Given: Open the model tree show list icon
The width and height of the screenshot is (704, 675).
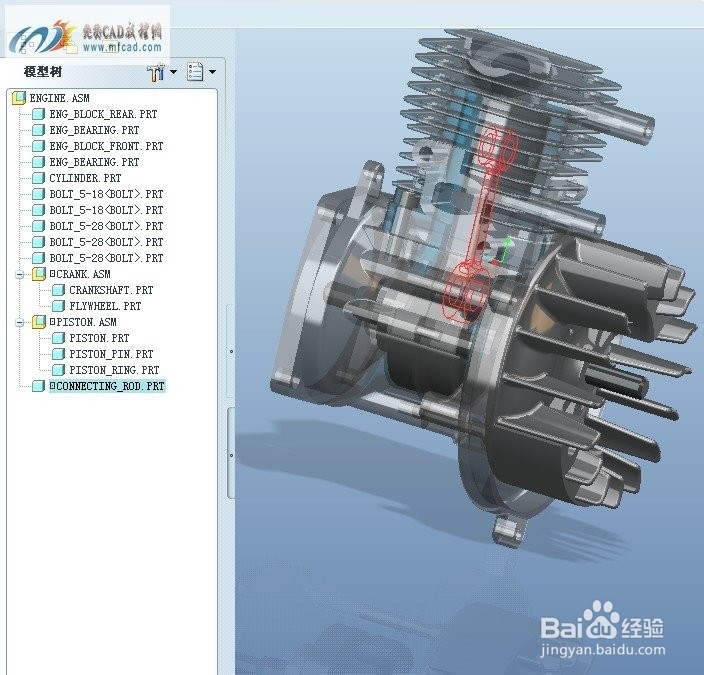Looking at the screenshot, I should click(195, 72).
